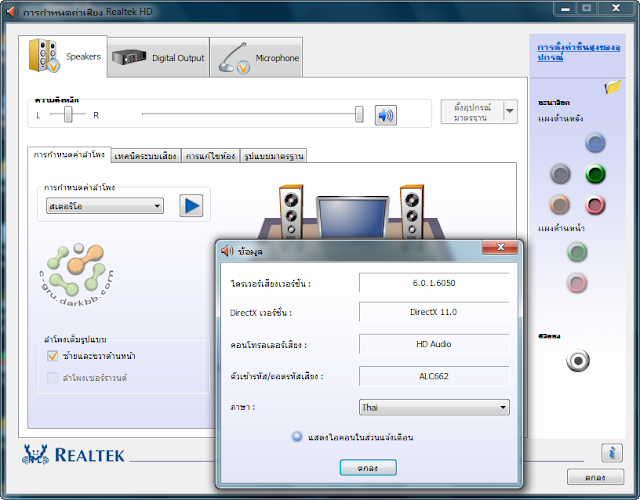Click the pink rear panel jack
The width and height of the screenshot is (640, 500).
tap(595, 204)
